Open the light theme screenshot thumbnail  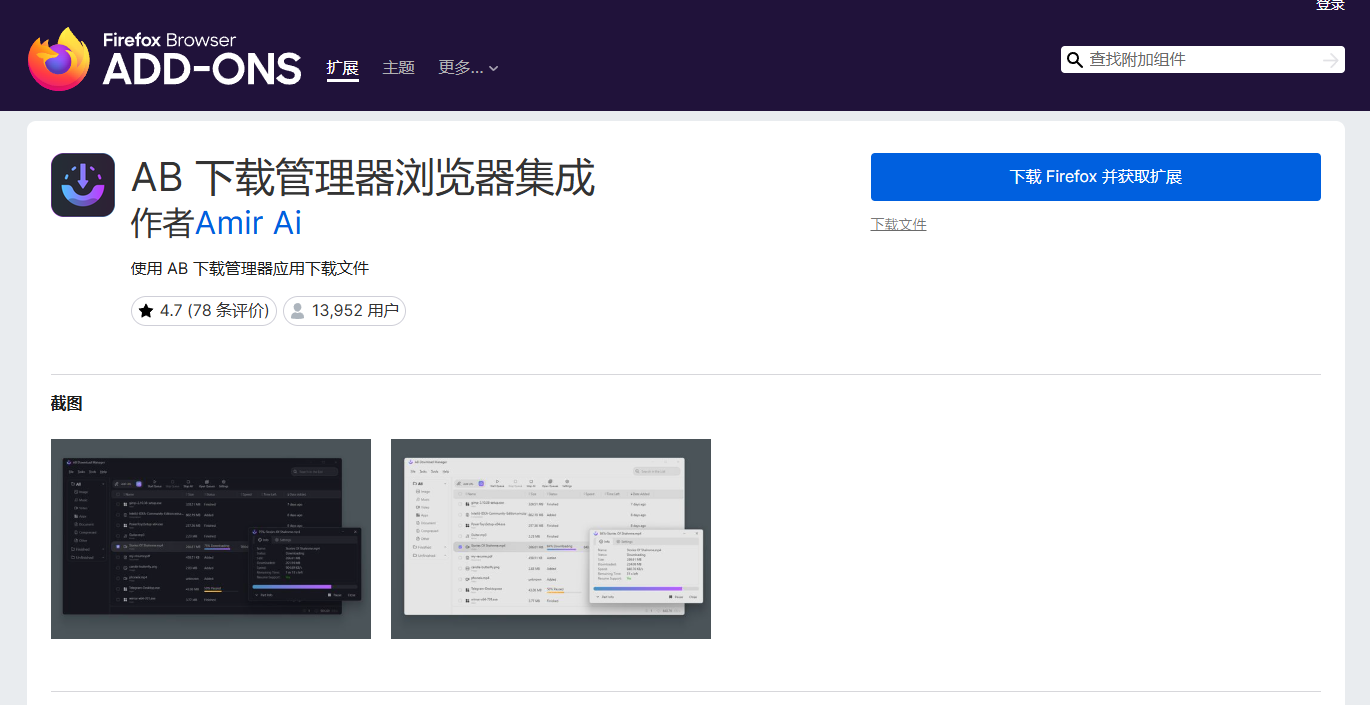click(551, 539)
